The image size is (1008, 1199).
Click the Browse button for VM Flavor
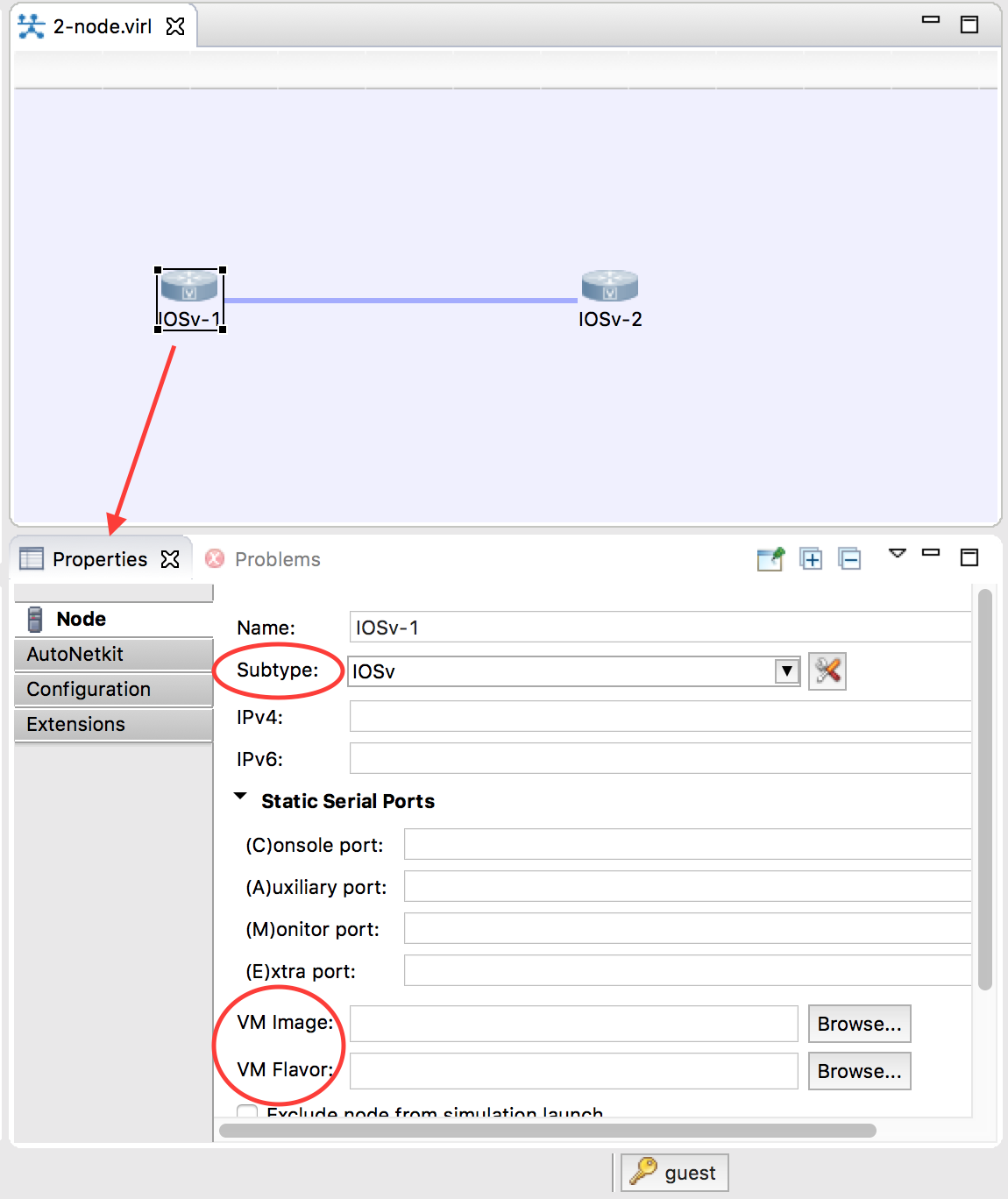tap(859, 1070)
